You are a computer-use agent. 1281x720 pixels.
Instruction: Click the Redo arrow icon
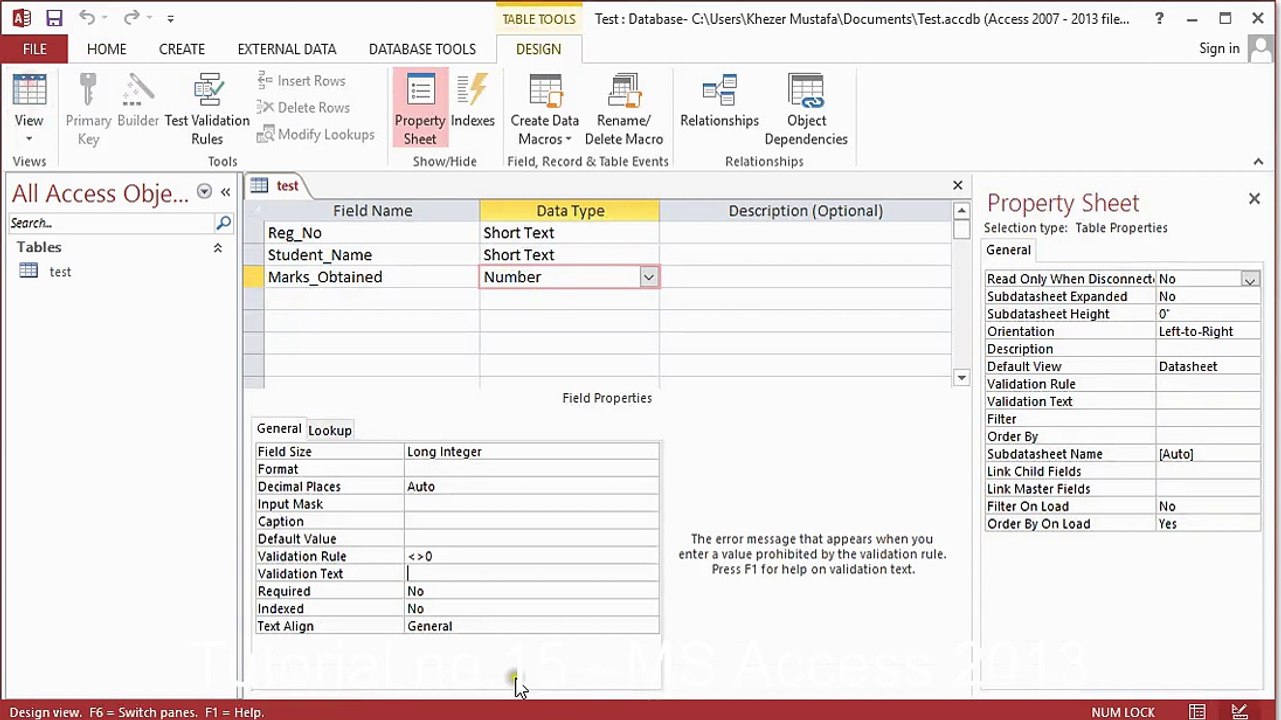tap(131, 18)
